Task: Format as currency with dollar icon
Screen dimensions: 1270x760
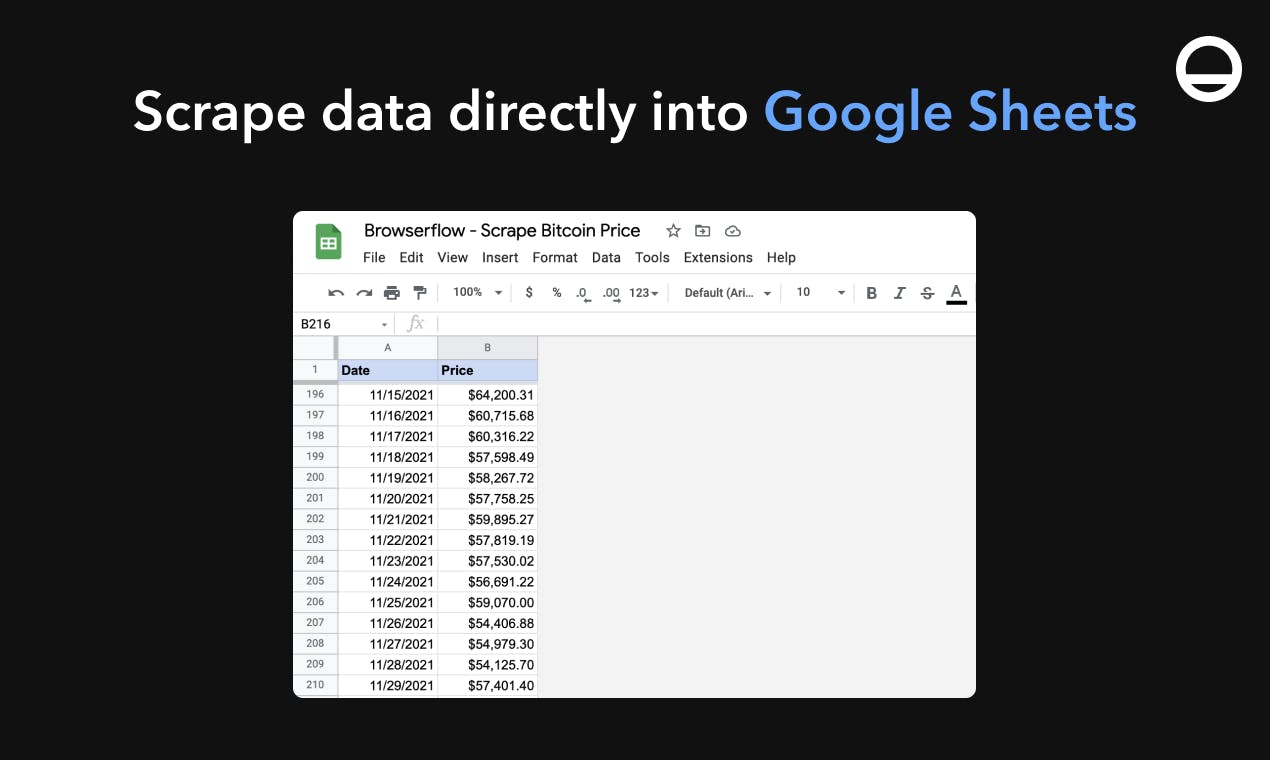Action: 529,293
